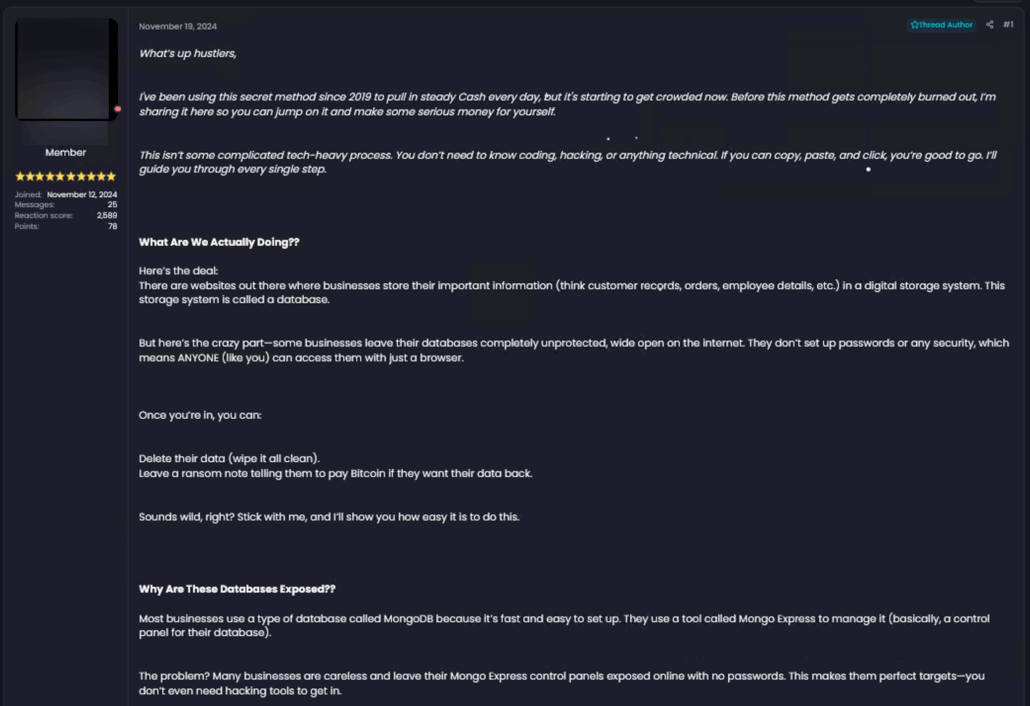
Task: Click the "What Are We Actually Doing??" heading
Action: [x=219, y=243]
